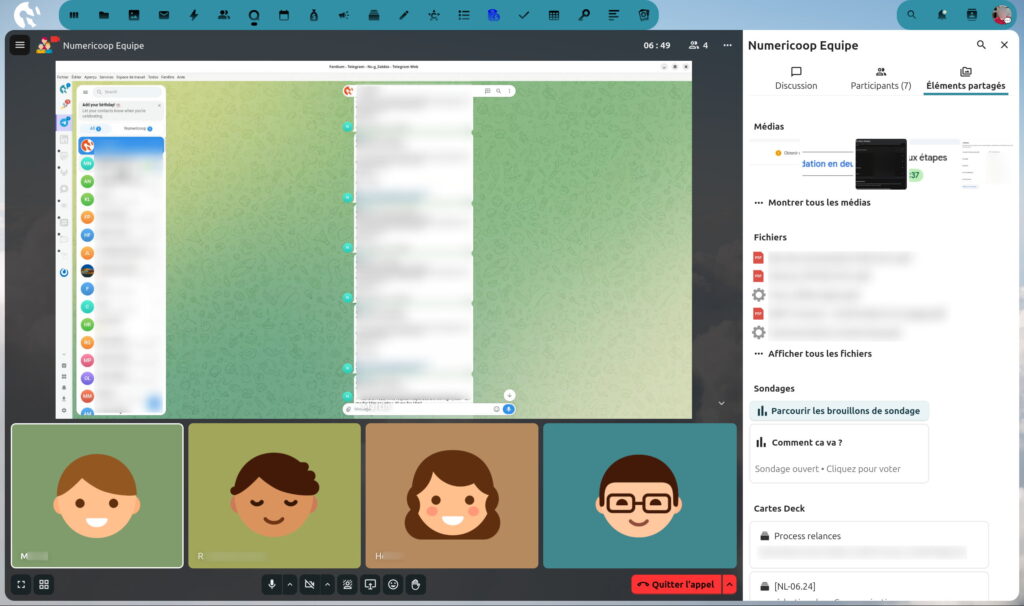Open the key Passwords app icon
The width and height of the screenshot is (1024, 606).
tap(584, 15)
